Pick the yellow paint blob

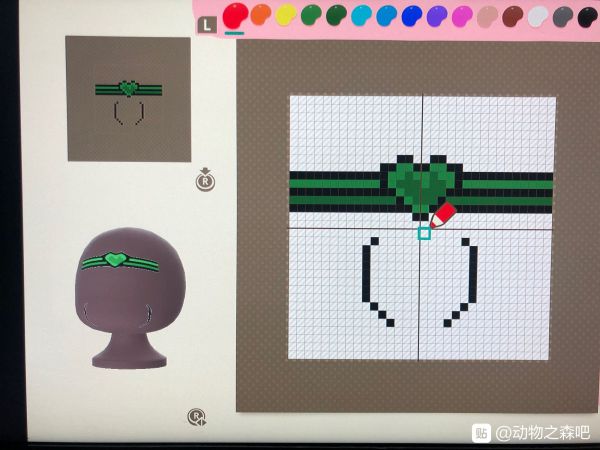286,16
